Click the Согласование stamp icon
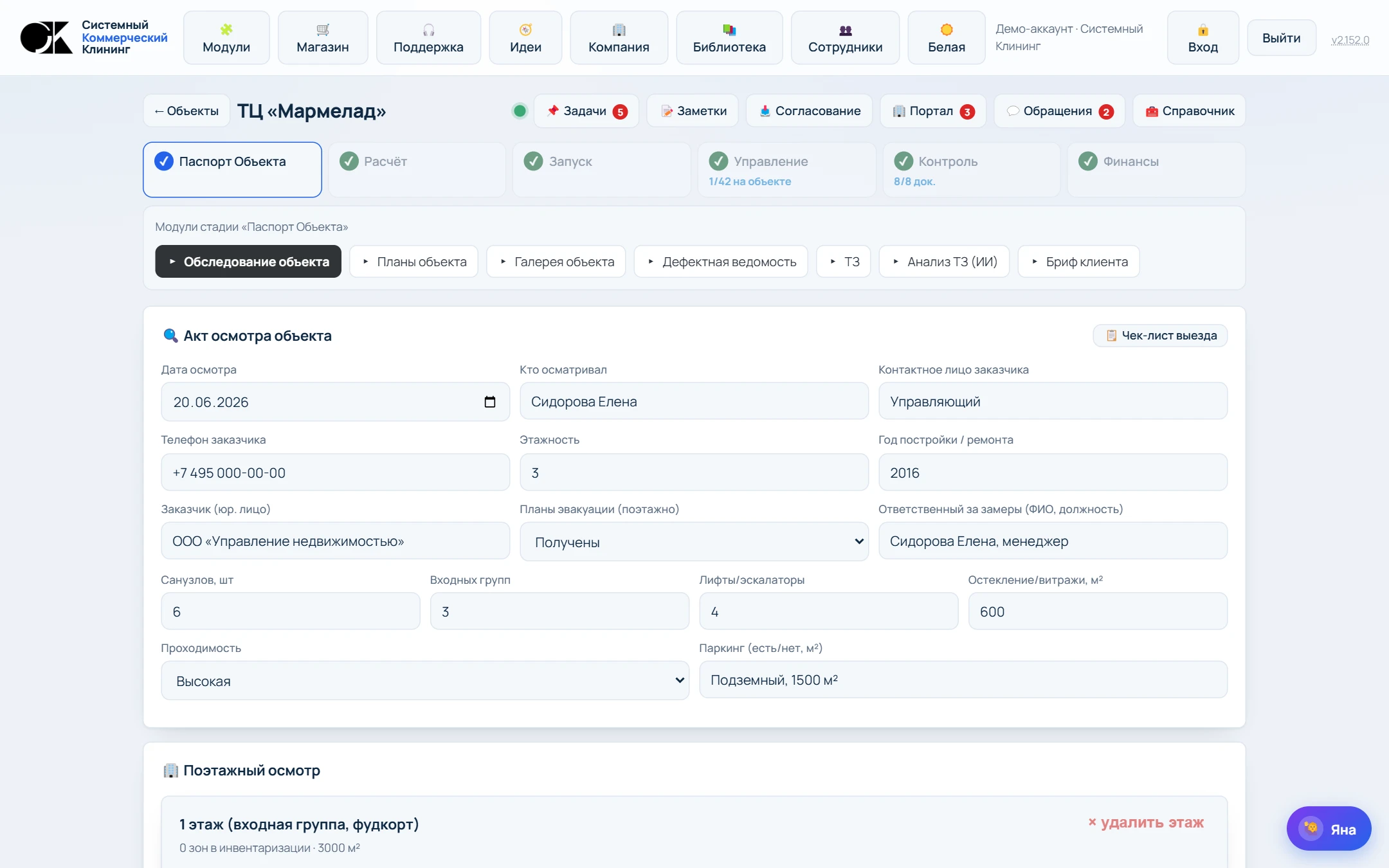 point(765,111)
